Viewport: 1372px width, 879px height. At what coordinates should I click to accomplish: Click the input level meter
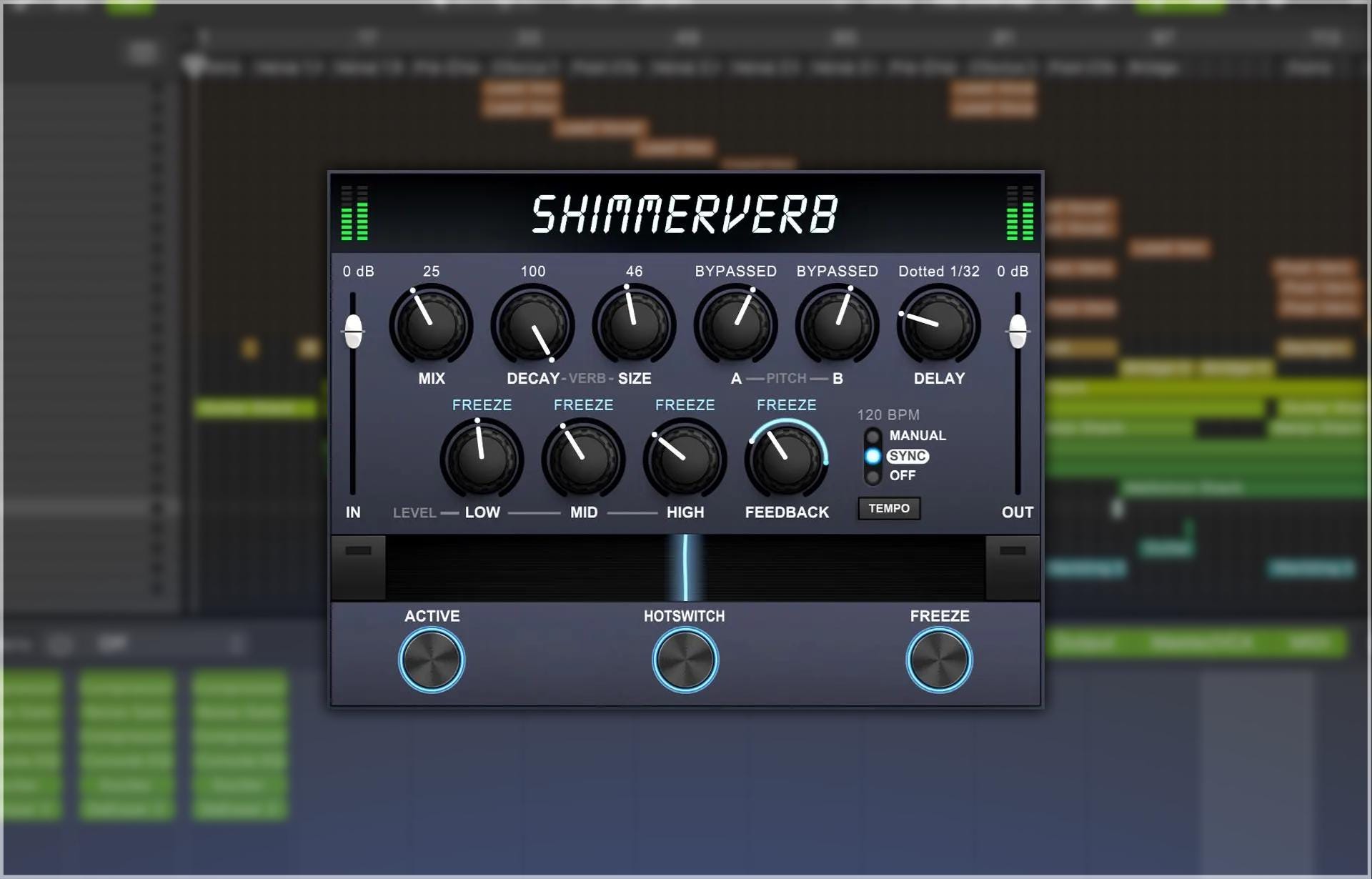(x=354, y=213)
